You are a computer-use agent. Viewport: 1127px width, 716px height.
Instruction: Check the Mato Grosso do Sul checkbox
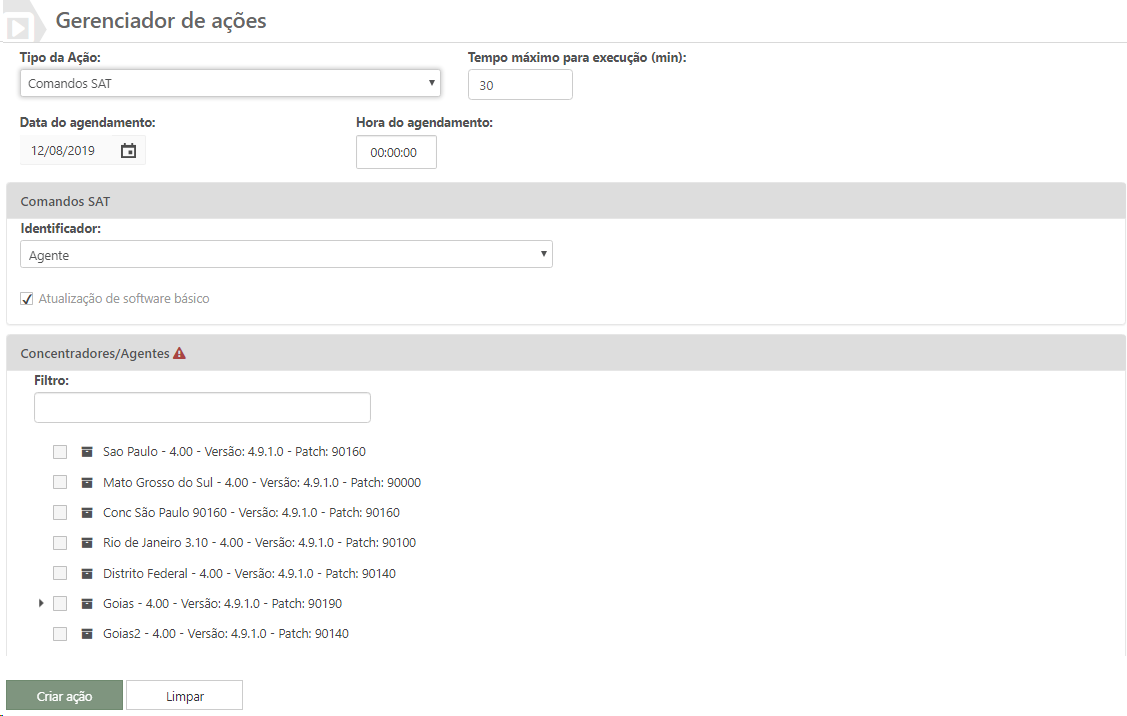coord(60,482)
